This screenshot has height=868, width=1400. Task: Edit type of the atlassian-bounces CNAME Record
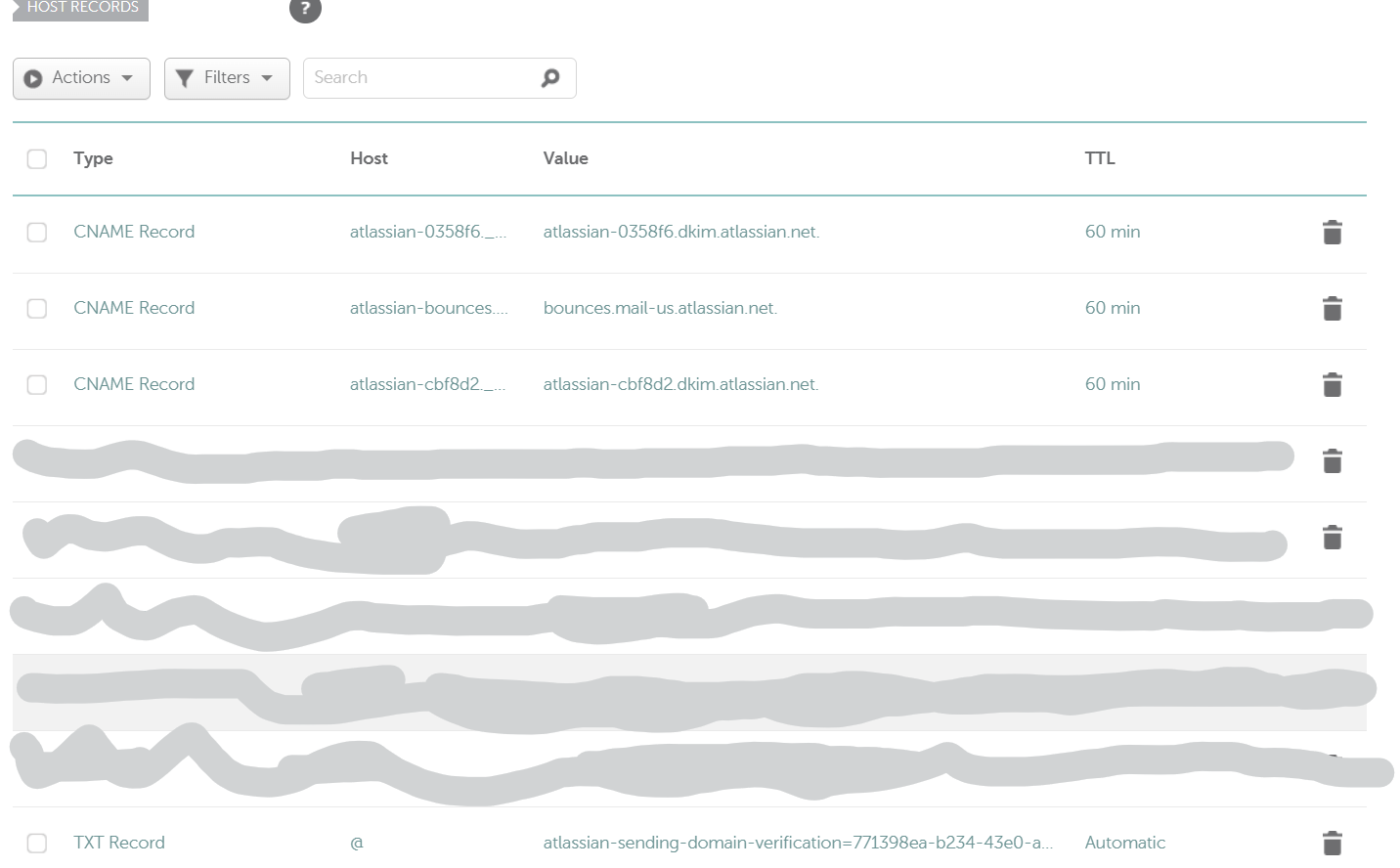[134, 308]
